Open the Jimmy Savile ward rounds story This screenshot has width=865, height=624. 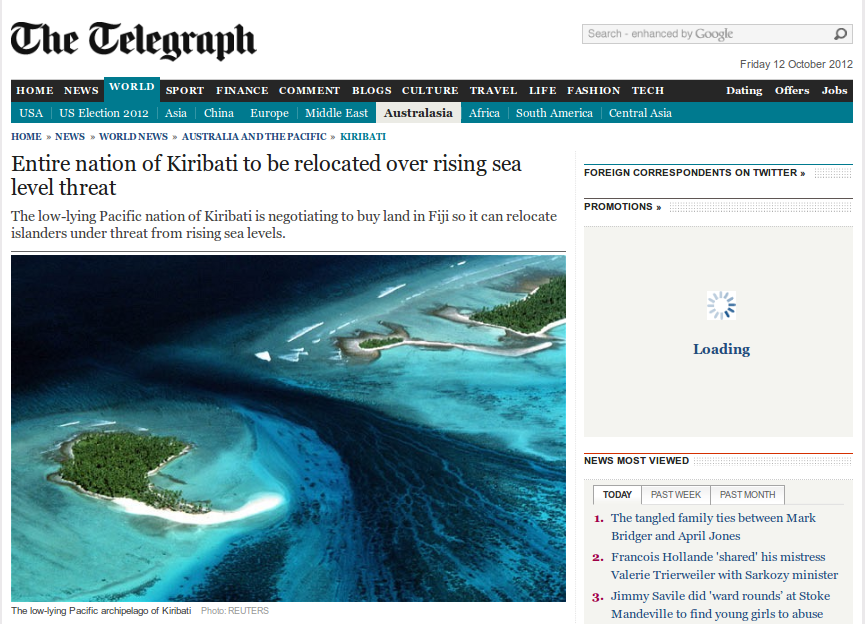[720, 605]
